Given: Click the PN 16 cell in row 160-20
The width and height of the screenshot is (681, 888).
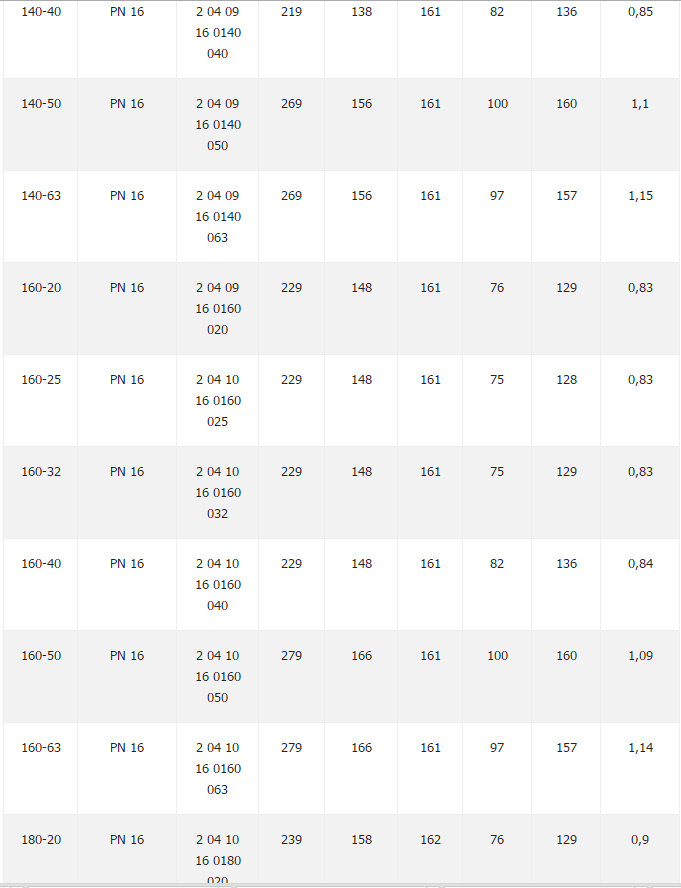Looking at the screenshot, I should [127, 288].
